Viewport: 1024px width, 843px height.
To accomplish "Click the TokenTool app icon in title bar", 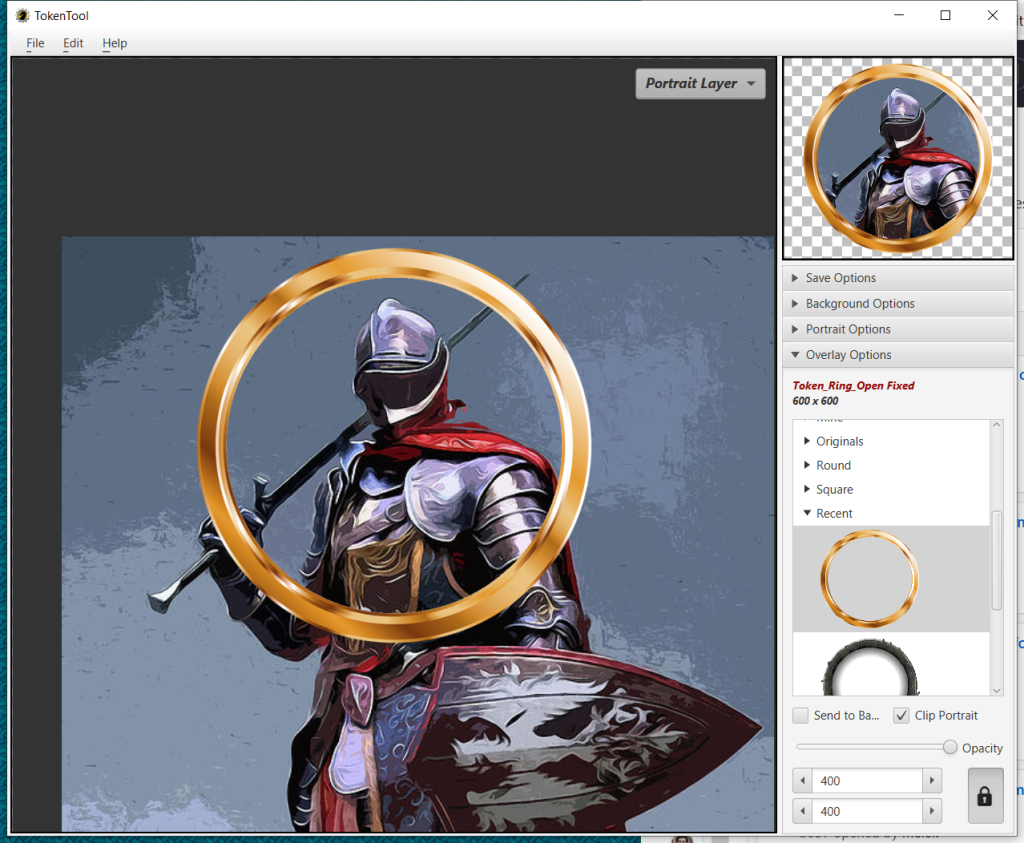I will click(21, 15).
